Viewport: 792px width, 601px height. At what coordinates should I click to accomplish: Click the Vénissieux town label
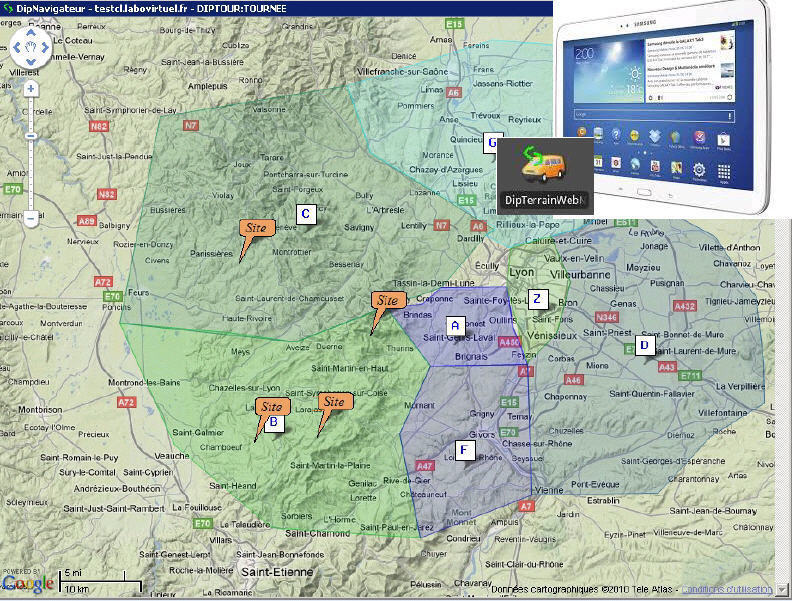coord(552,335)
